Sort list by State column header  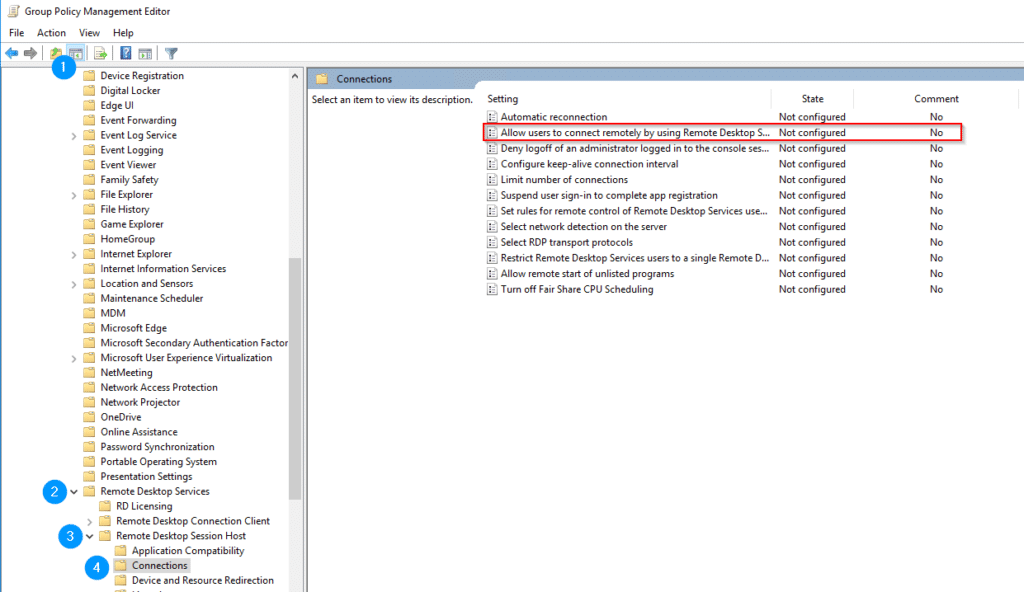click(x=812, y=99)
